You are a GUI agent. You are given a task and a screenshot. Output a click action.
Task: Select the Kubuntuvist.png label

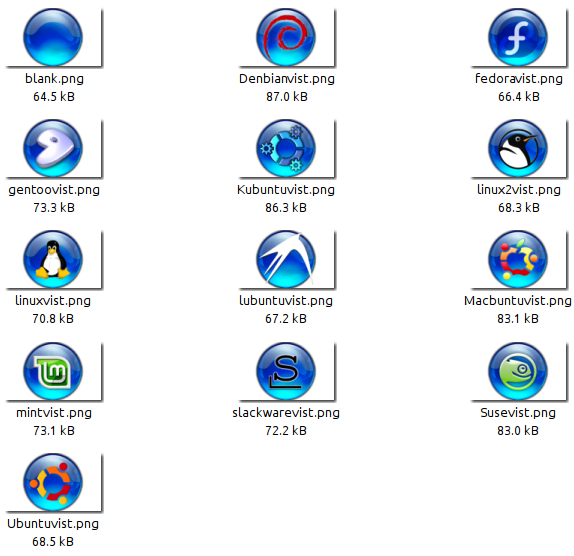(x=286, y=190)
